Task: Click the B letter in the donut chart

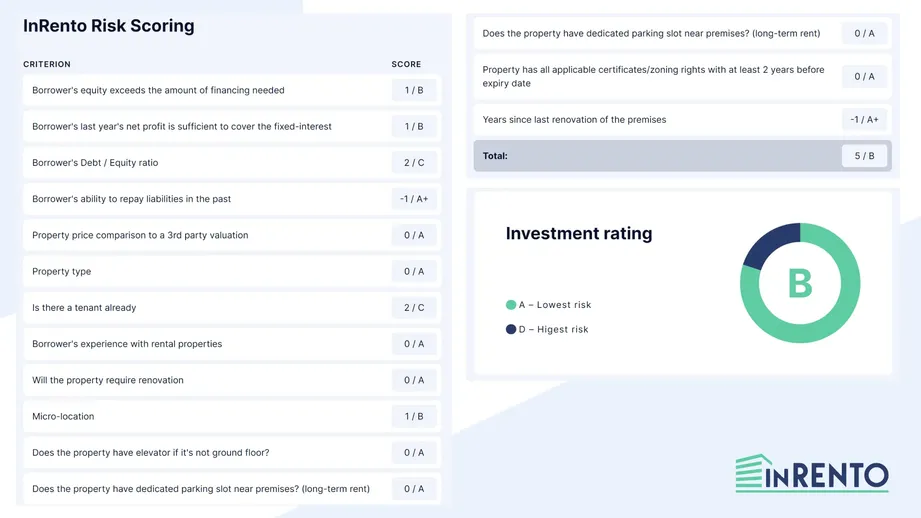Action: 800,284
